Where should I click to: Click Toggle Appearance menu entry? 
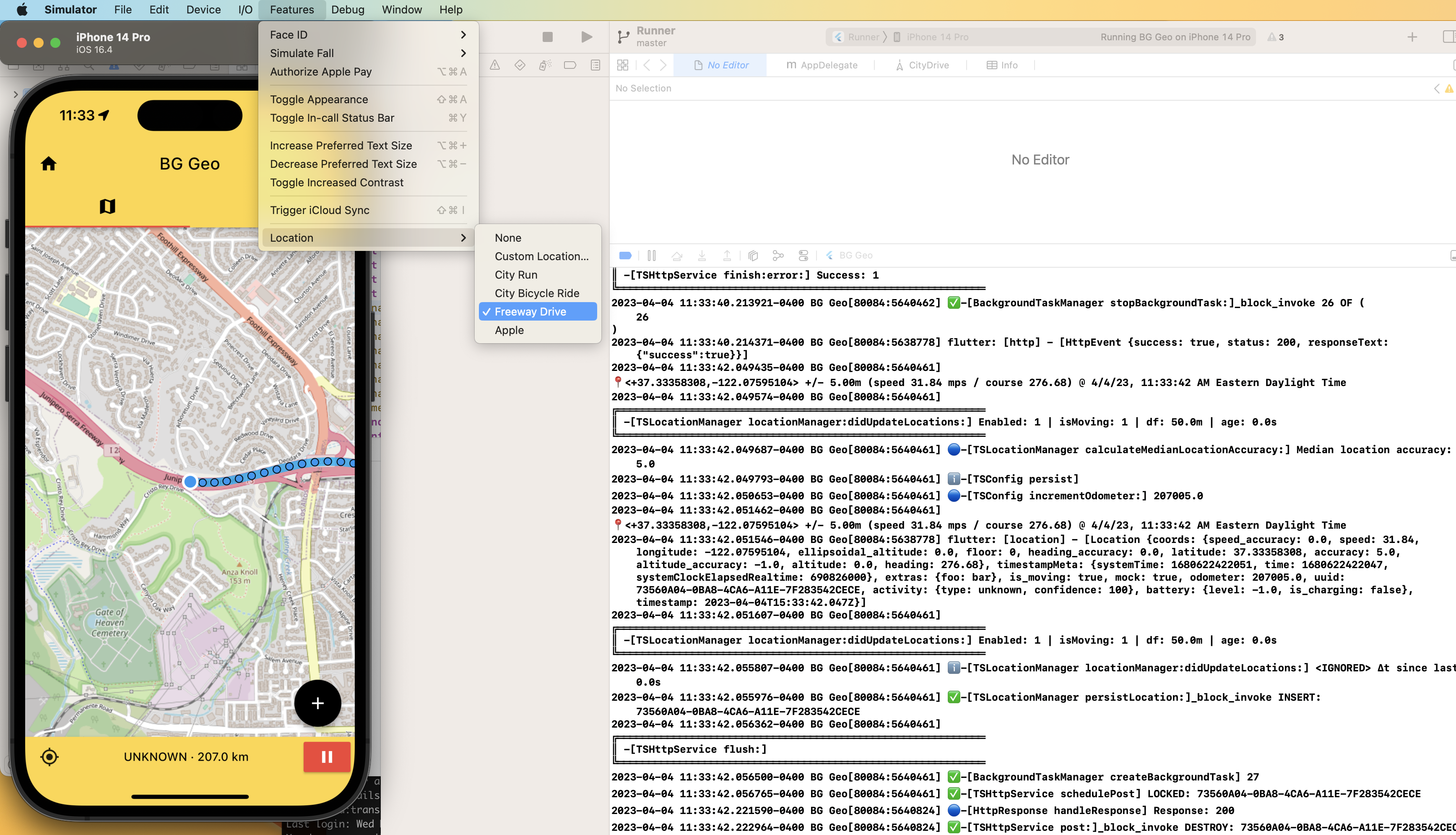pyautogui.click(x=319, y=99)
